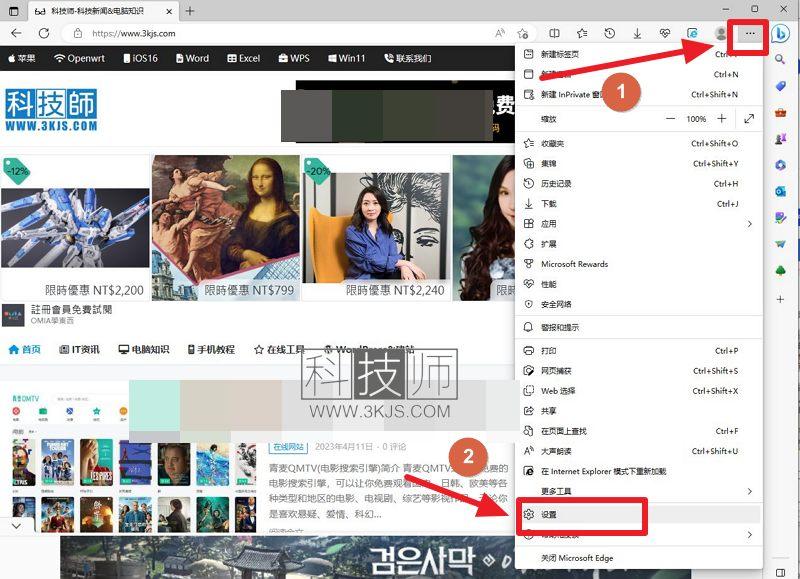Viewport: 800px width, 579px height.
Task: Open downloads arrow icon in toolbar
Action: (637, 34)
